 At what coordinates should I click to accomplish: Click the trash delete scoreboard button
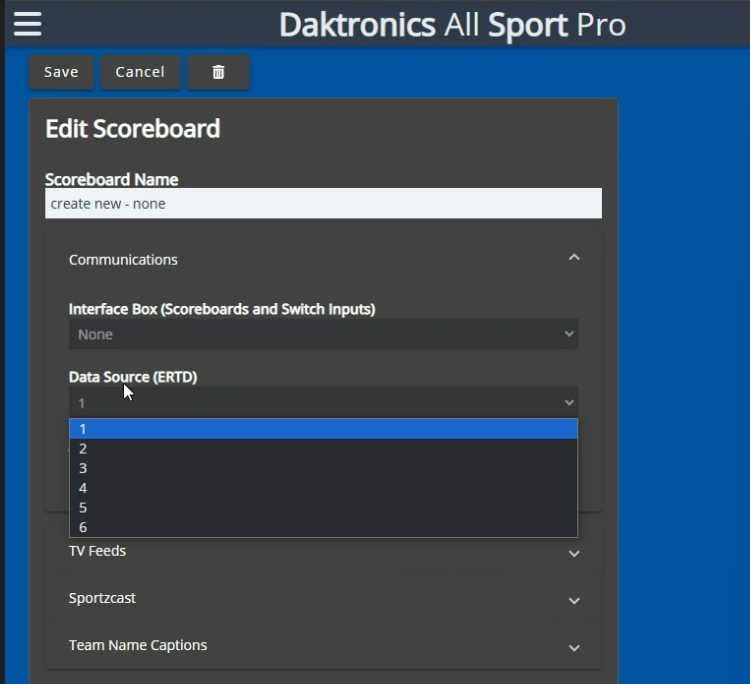218,72
